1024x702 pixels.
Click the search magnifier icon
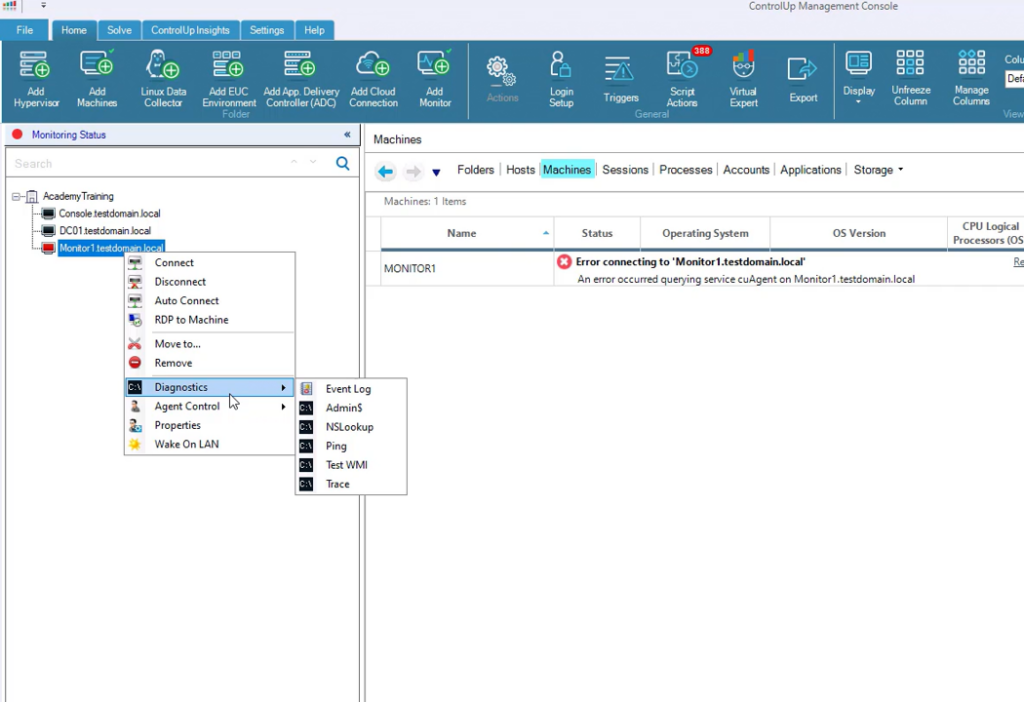coord(342,163)
